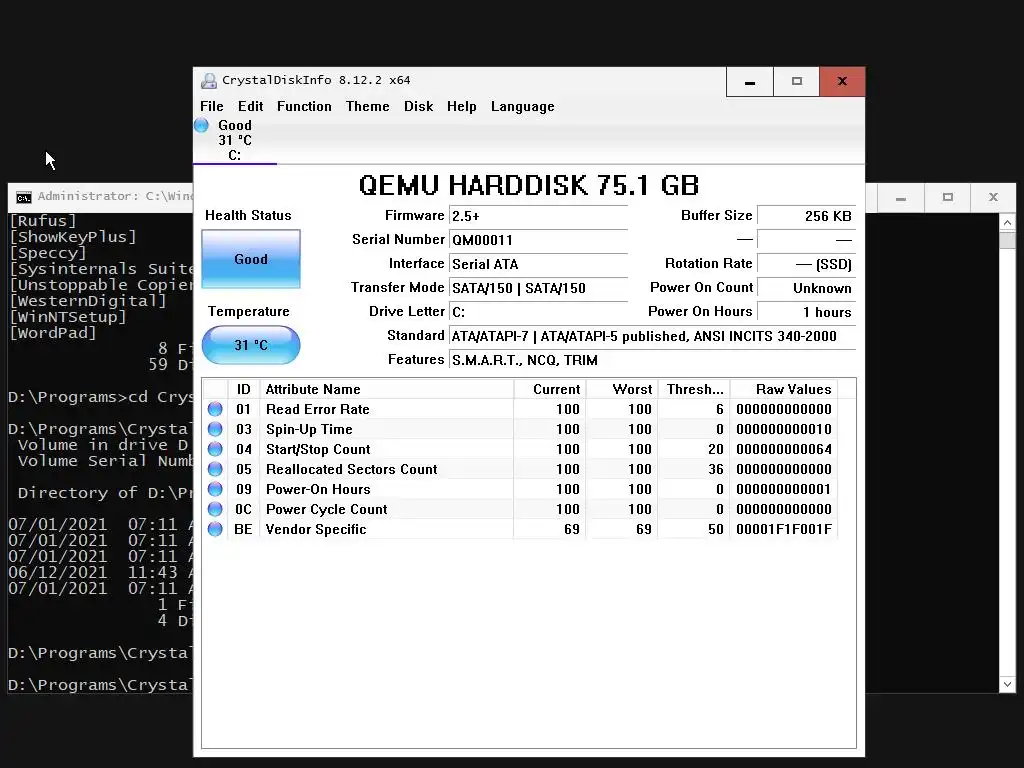This screenshot has height=768, width=1024.
Task: Minimize the command prompt window
Action: tap(901, 198)
